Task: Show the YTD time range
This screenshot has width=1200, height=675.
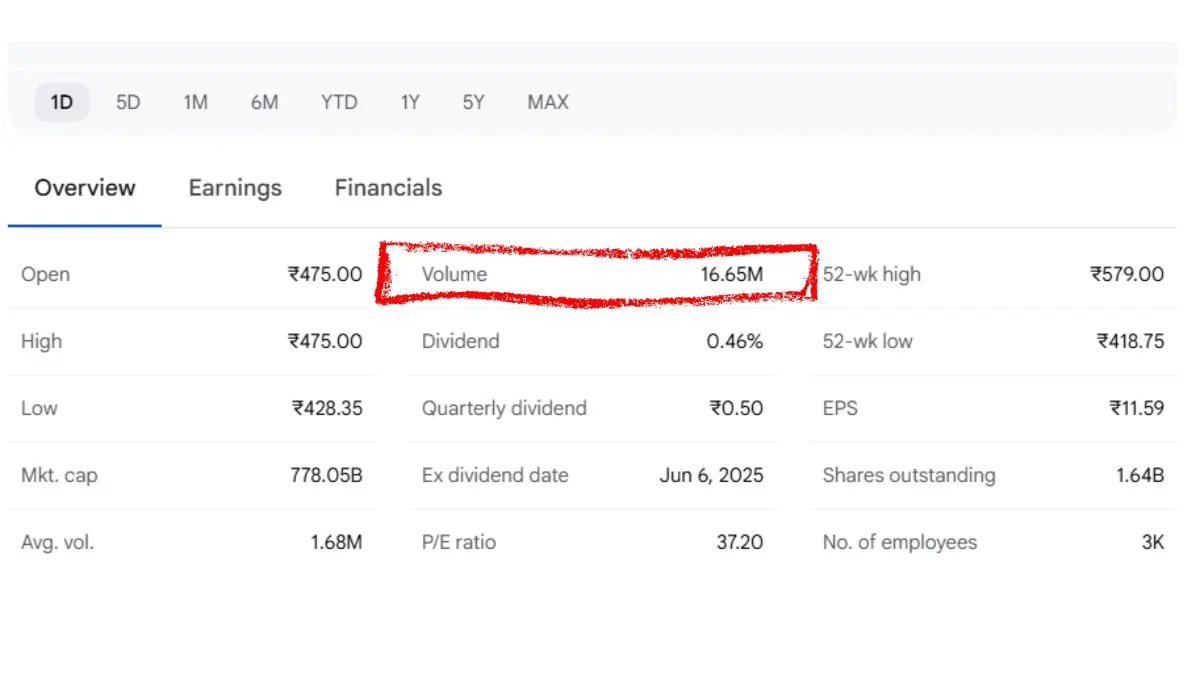Action: pos(339,102)
